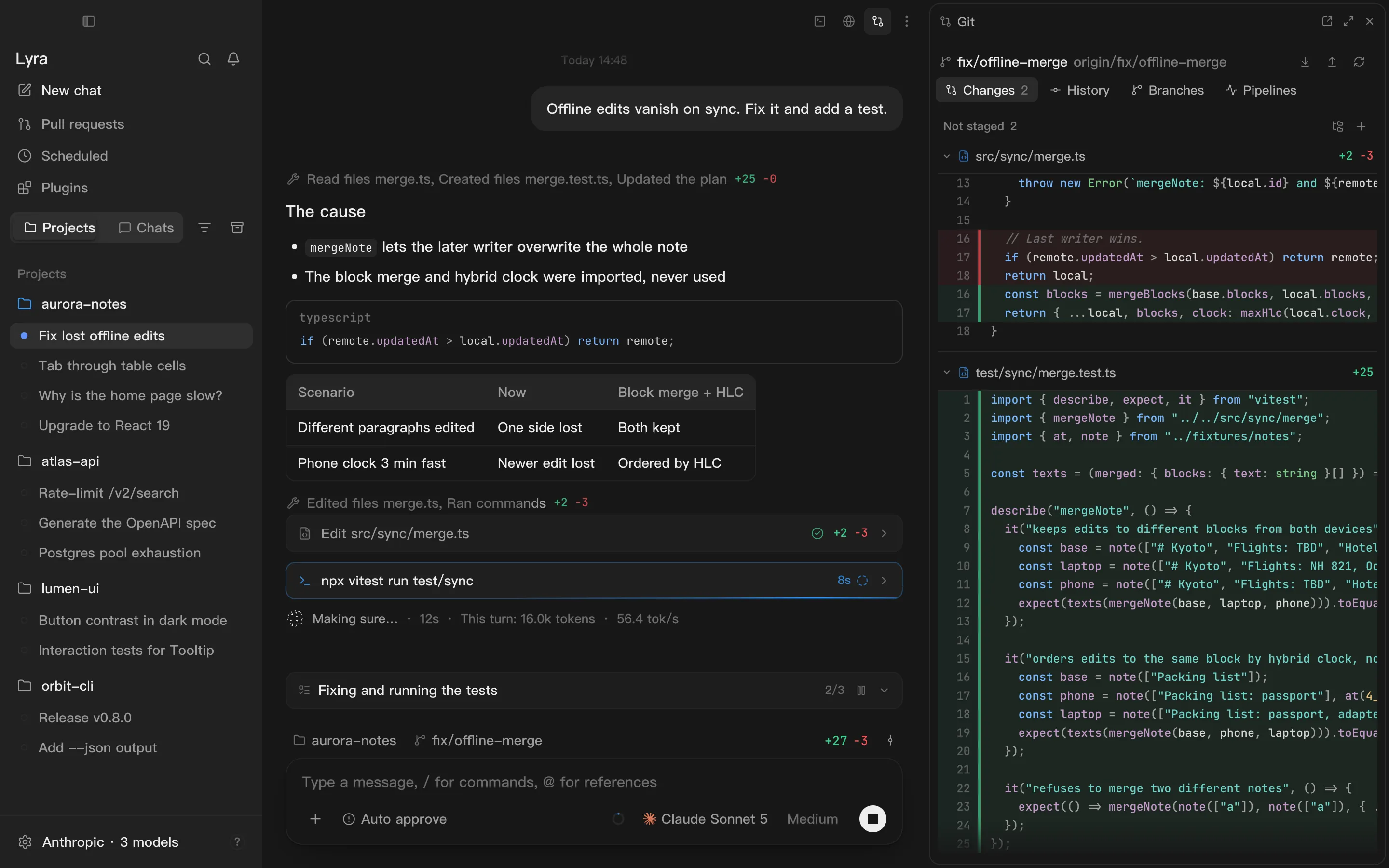Select the Branches tab
Image resolution: width=1389 pixels, height=868 pixels.
1168,90
